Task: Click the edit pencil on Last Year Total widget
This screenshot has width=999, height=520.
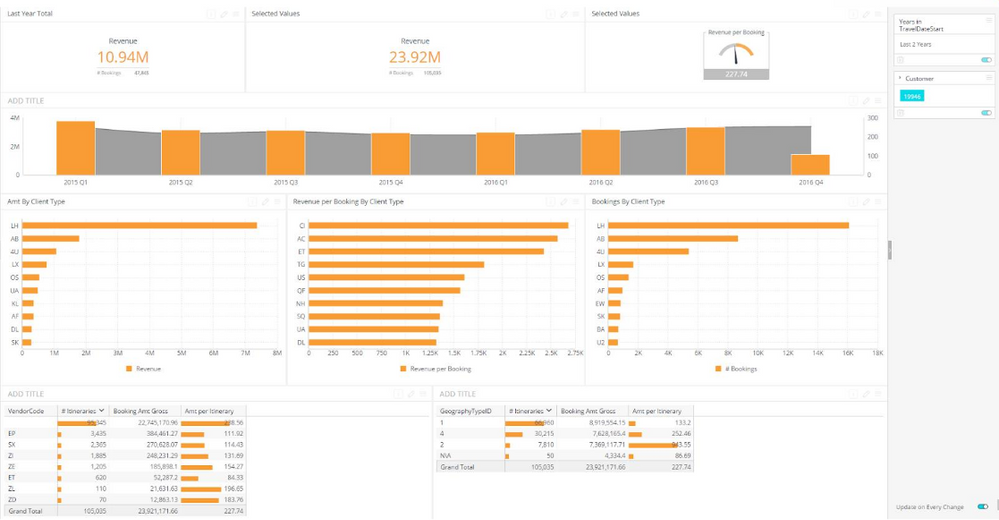Action: tap(224, 14)
